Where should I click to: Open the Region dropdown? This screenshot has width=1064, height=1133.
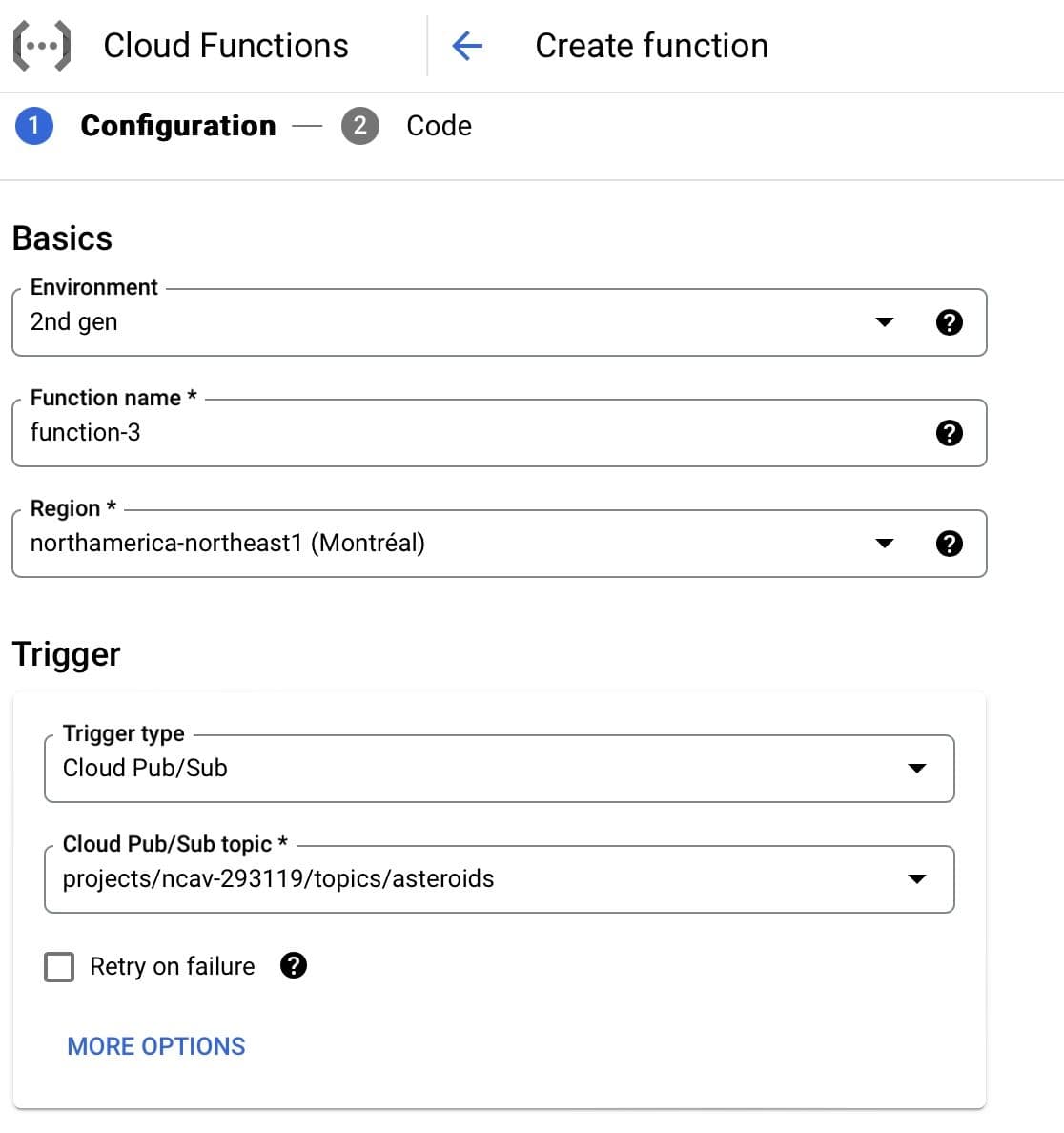(x=884, y=544)
